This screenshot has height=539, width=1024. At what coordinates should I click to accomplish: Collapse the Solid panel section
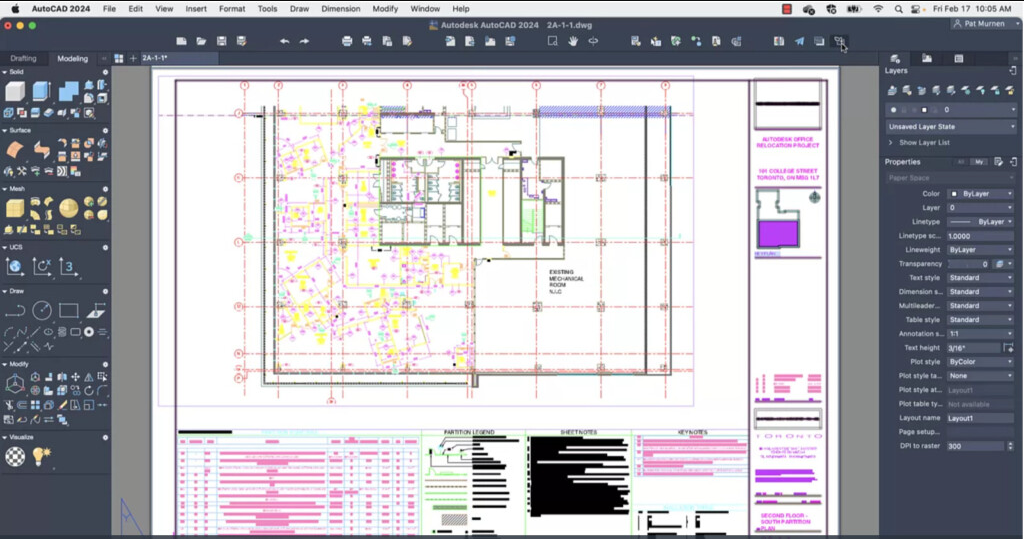5,72
